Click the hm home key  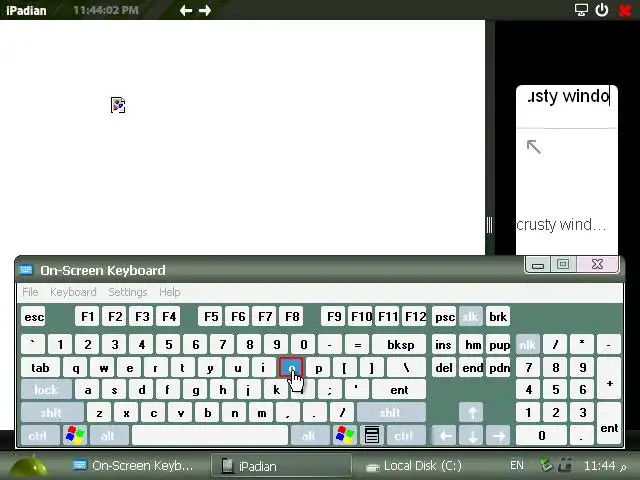[473, 345]
